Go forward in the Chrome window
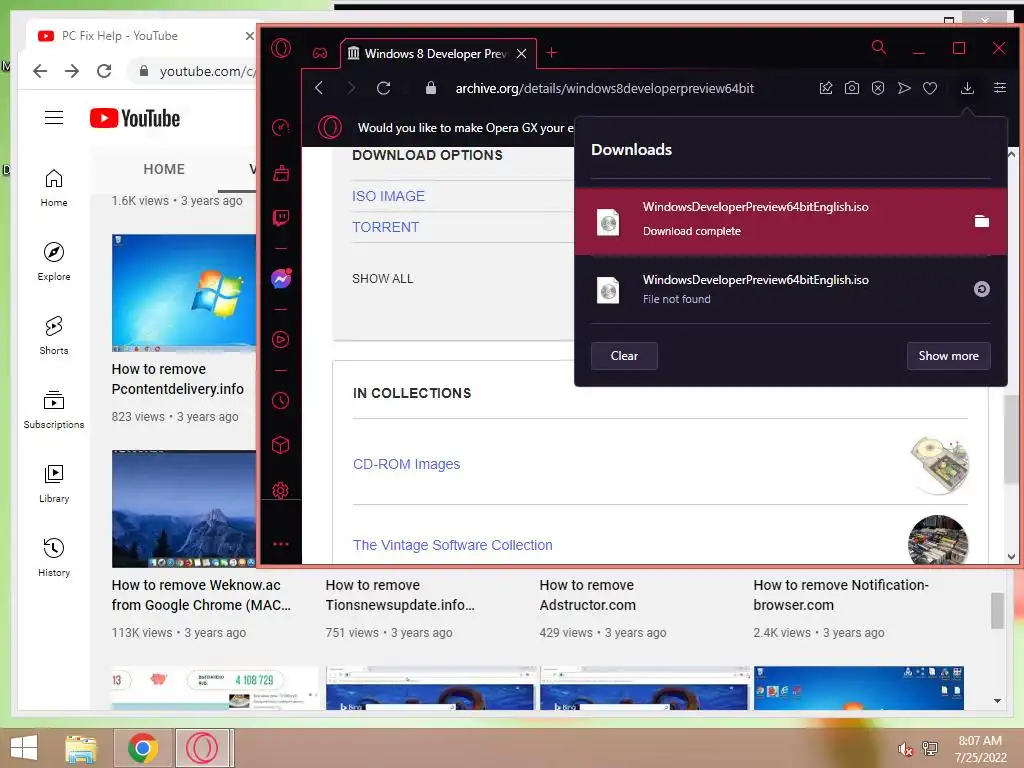 coord(72,71)
